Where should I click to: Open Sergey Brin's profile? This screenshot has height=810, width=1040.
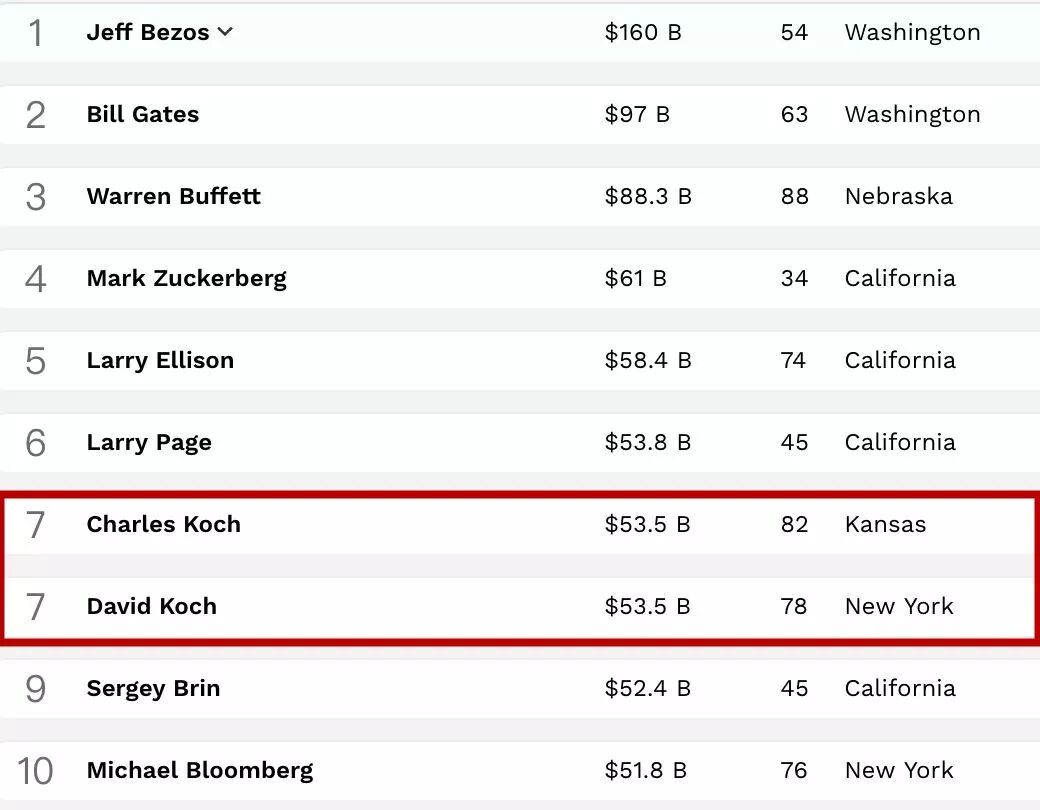coord(153,688)
